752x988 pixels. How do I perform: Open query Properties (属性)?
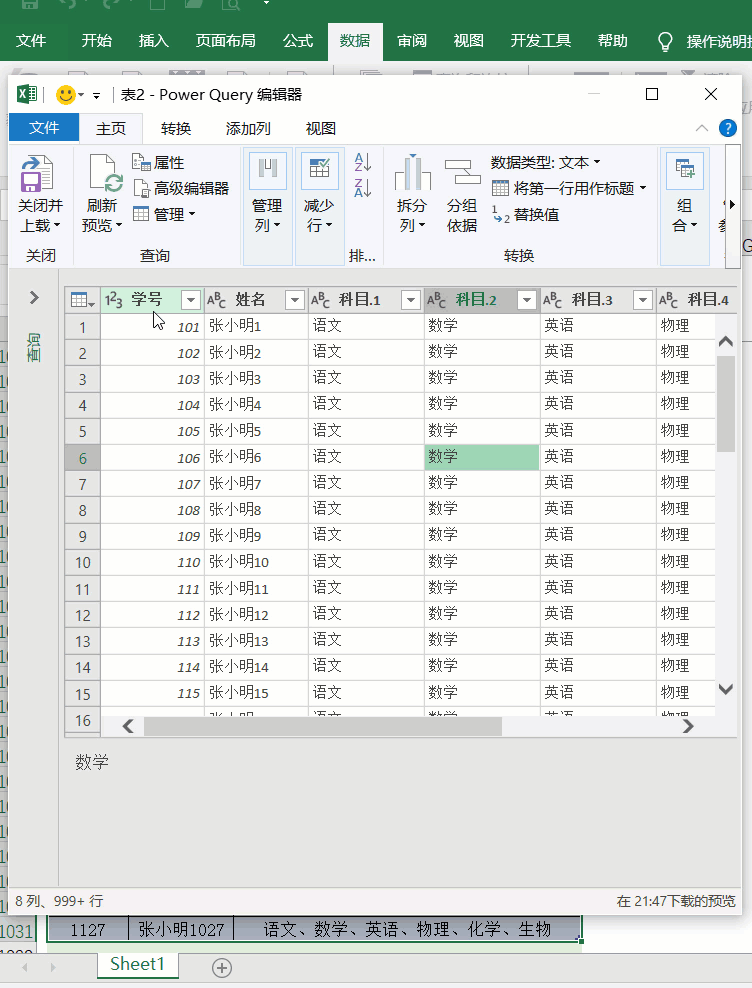point(158,163)
